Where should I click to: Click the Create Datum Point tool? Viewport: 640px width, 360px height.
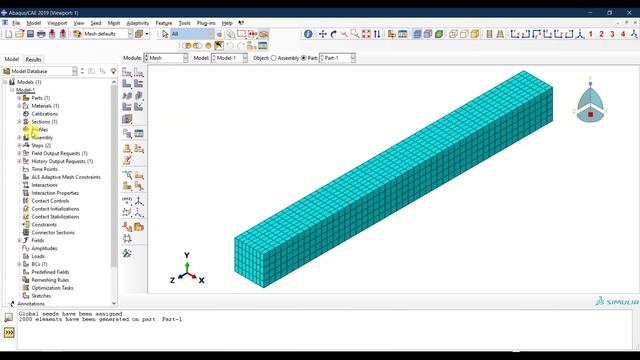coord(127,200)
